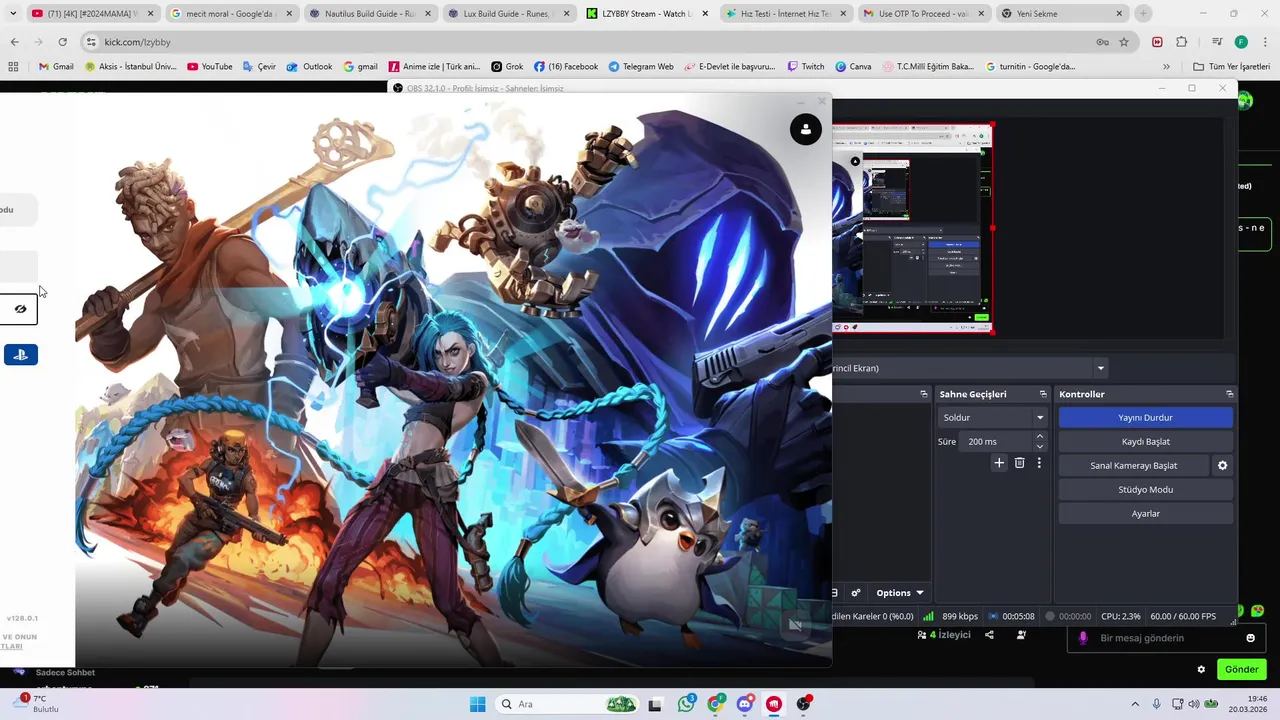Screen dimensions: 1280x720
Task: Open browser extensions puzzle icon
Action: tap(1182, 42)
